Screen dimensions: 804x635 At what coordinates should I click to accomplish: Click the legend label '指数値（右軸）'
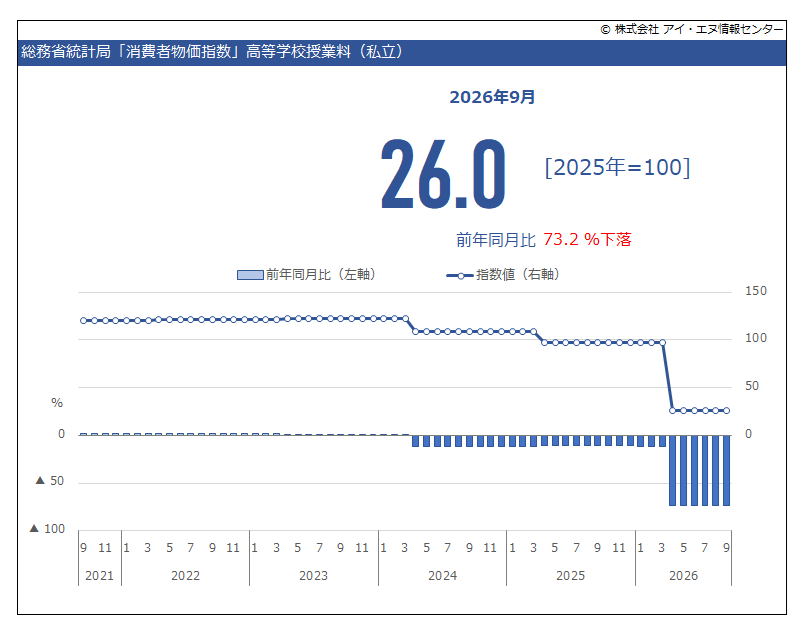coord(518,275)
